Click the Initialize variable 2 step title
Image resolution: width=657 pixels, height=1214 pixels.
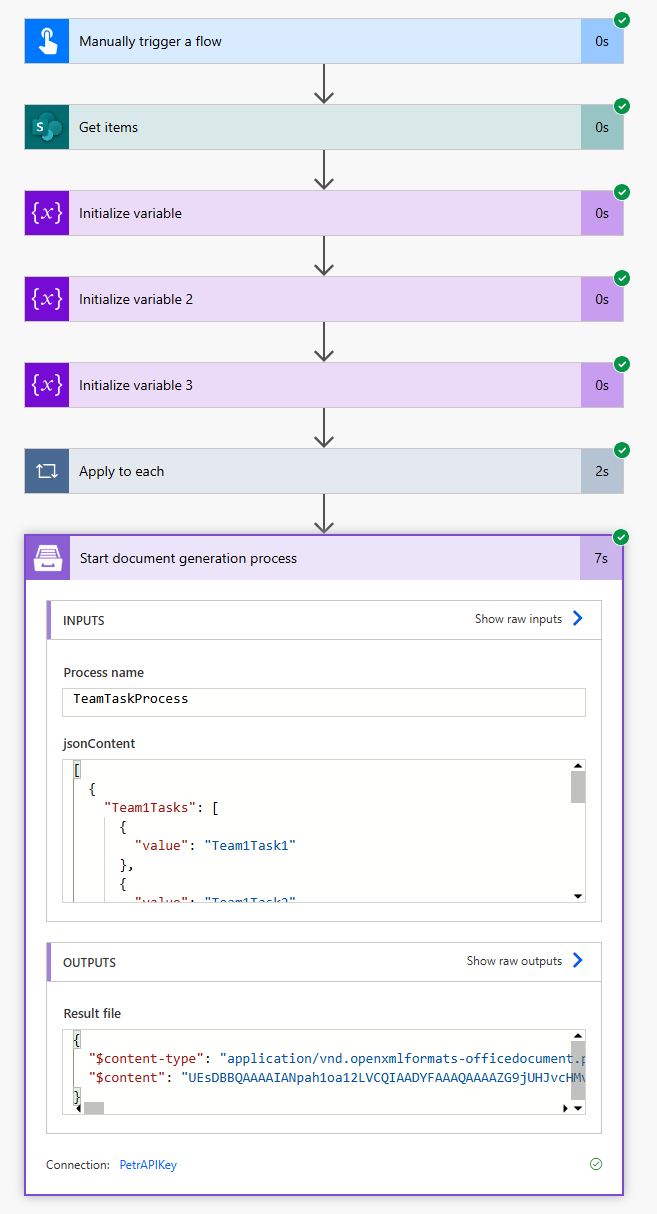(136, 300)
